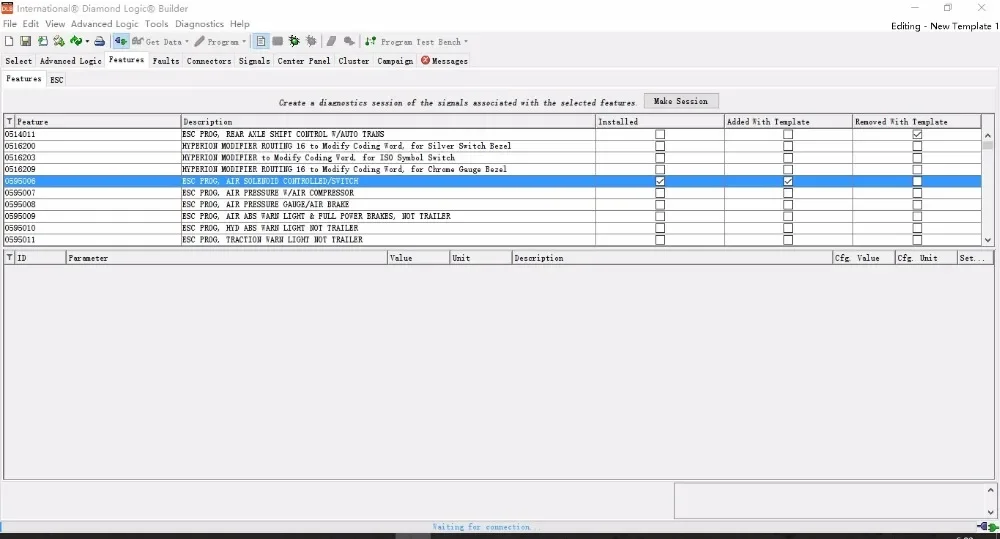The width and height of the screenshot is (1000, 539).
Task: Uncheck Removed With Template for feature 0514011
Action: (x=917, y=134)
